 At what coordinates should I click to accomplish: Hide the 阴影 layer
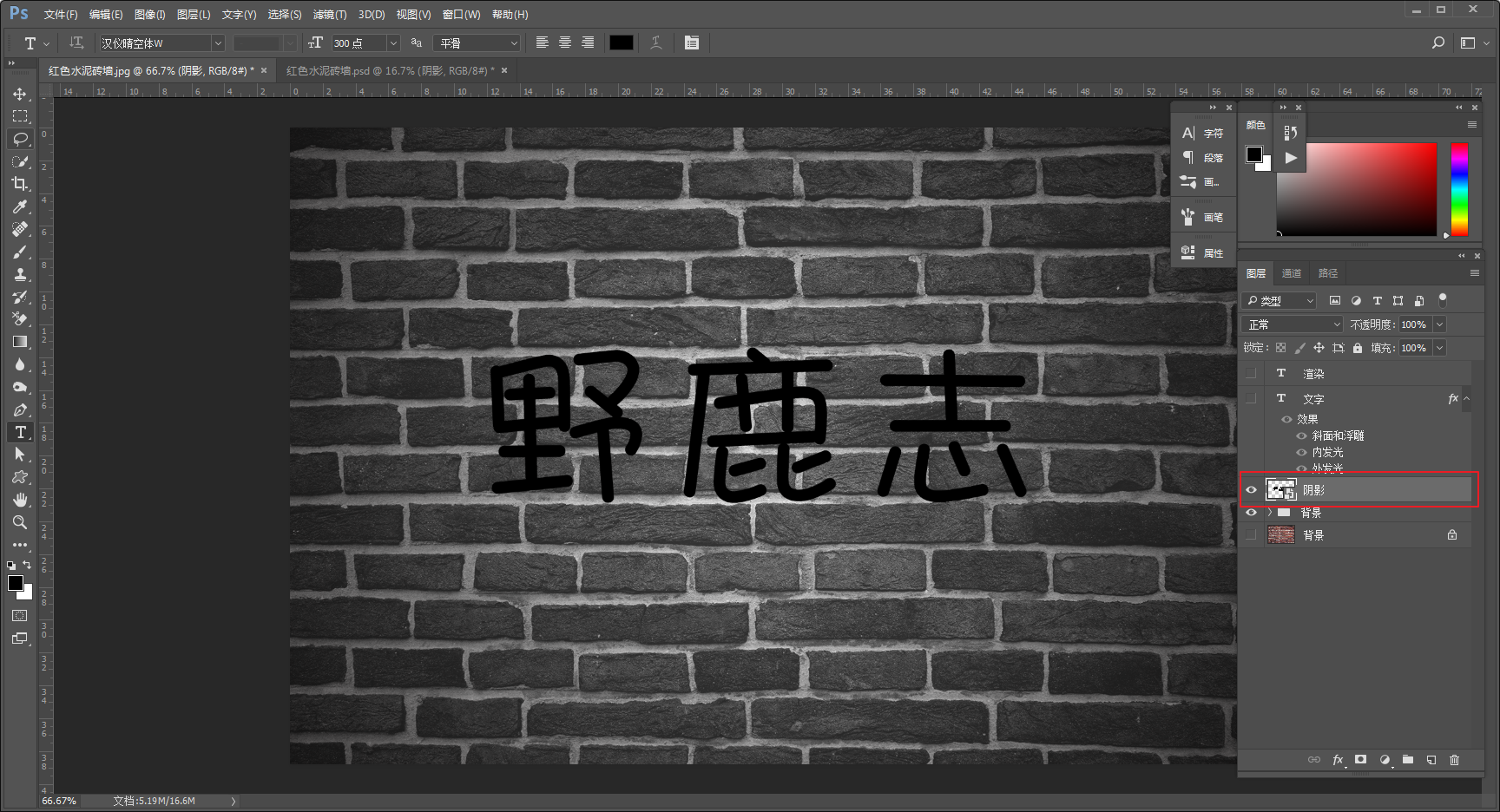[x=1251, y=490]
